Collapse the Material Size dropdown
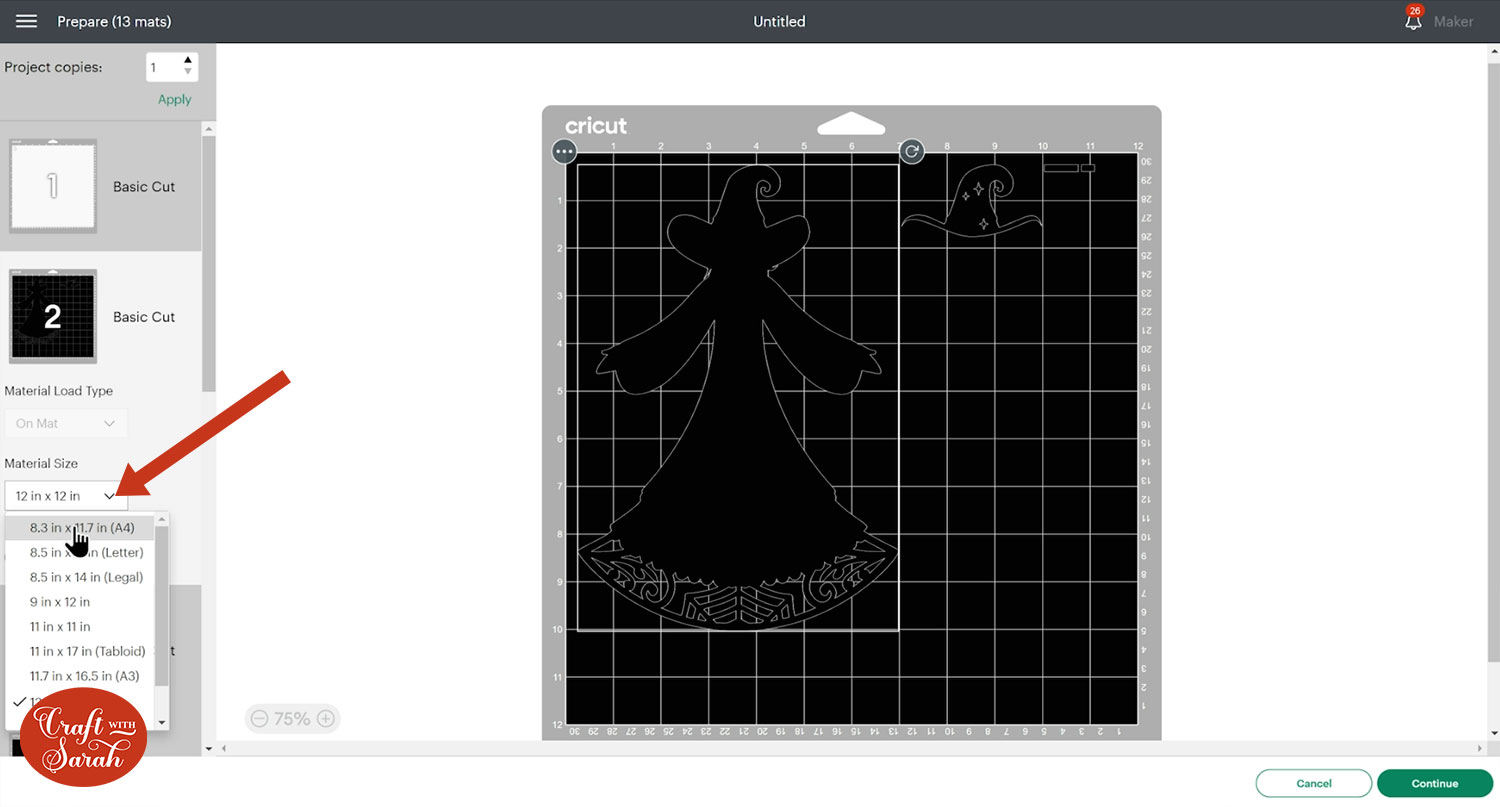The width and height of the screenshot is (1500, 807). [x=66, y=496]
